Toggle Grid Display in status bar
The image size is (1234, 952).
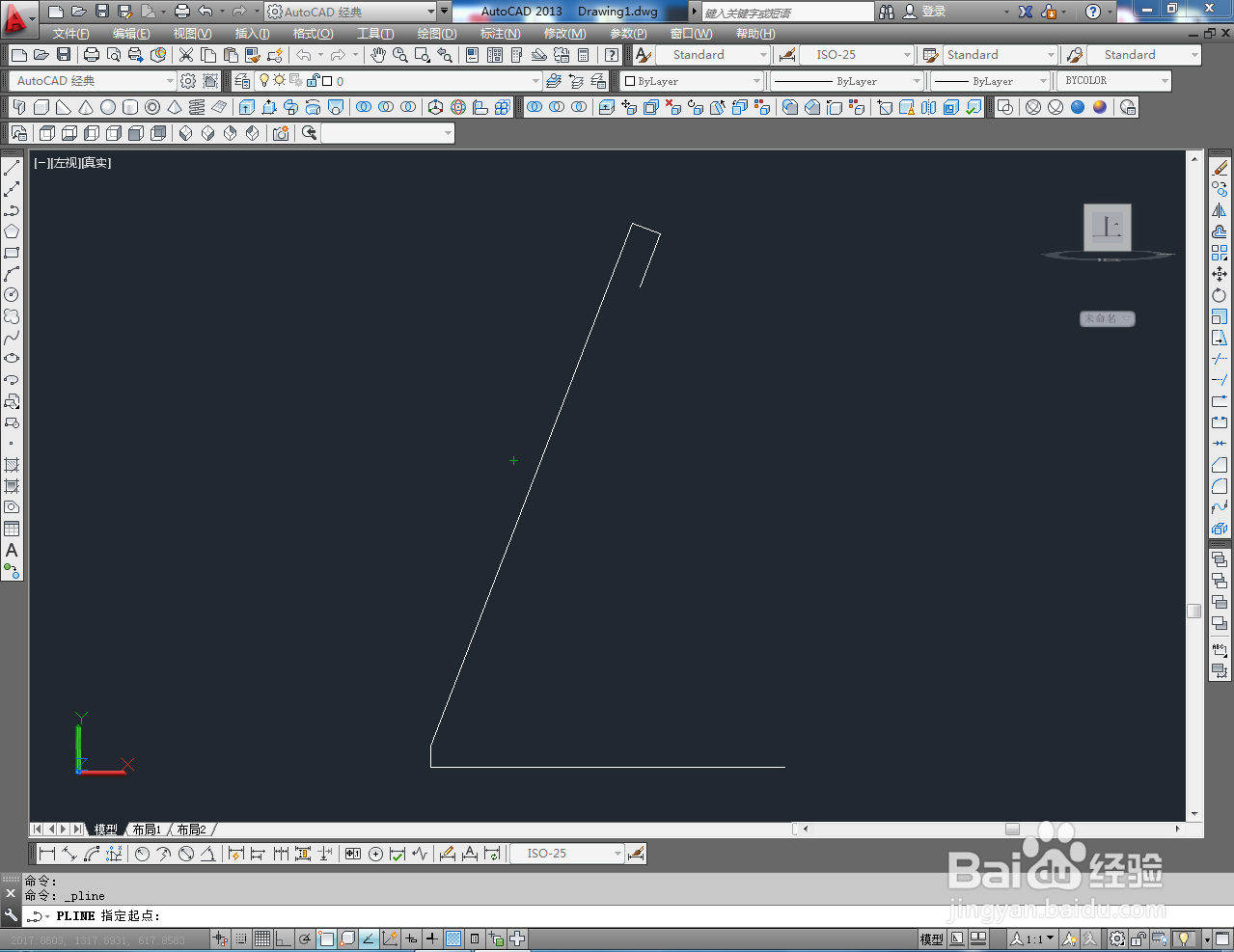point(262,938)
